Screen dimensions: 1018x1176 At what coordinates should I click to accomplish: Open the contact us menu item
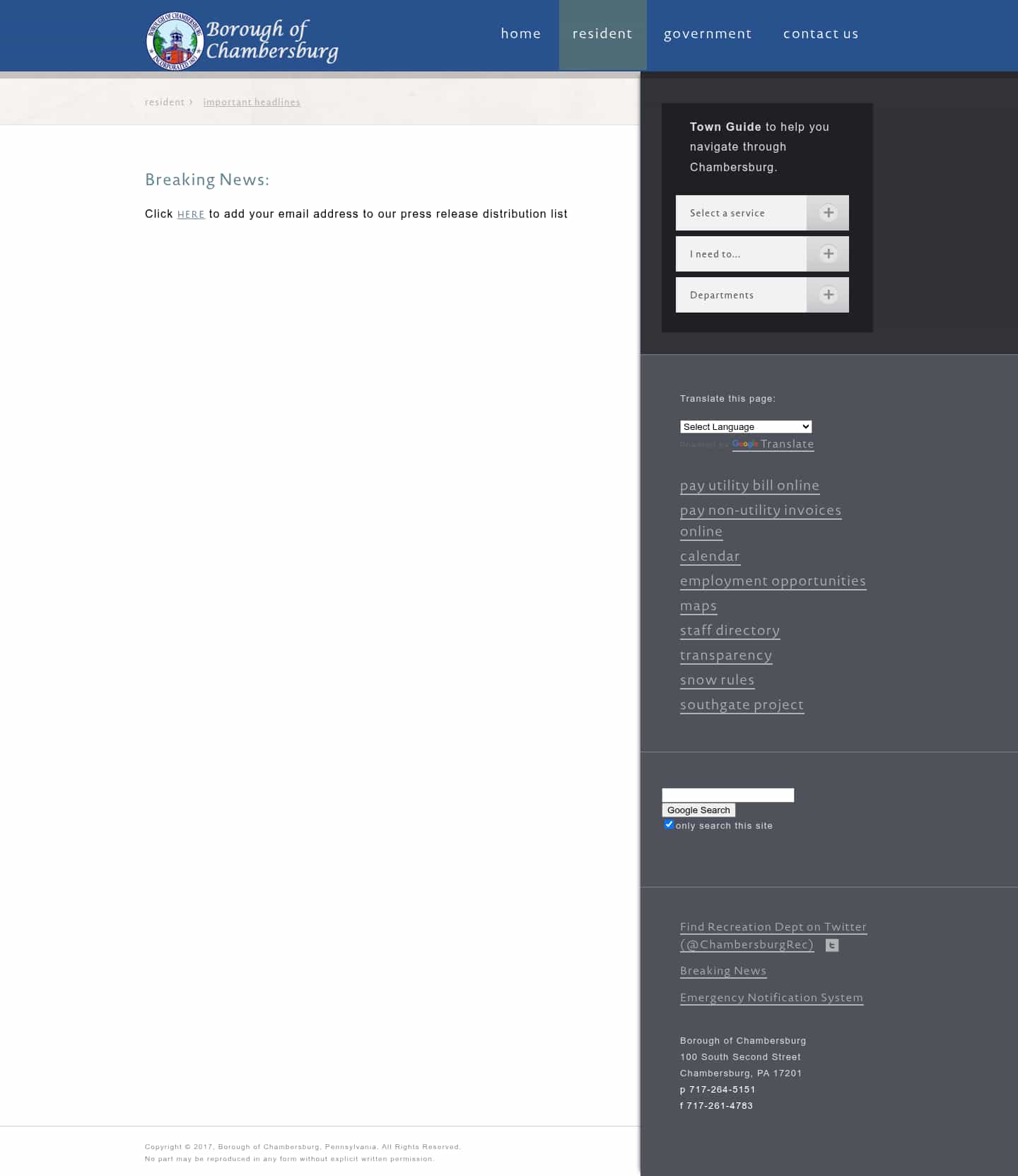[x=821, y=34]
